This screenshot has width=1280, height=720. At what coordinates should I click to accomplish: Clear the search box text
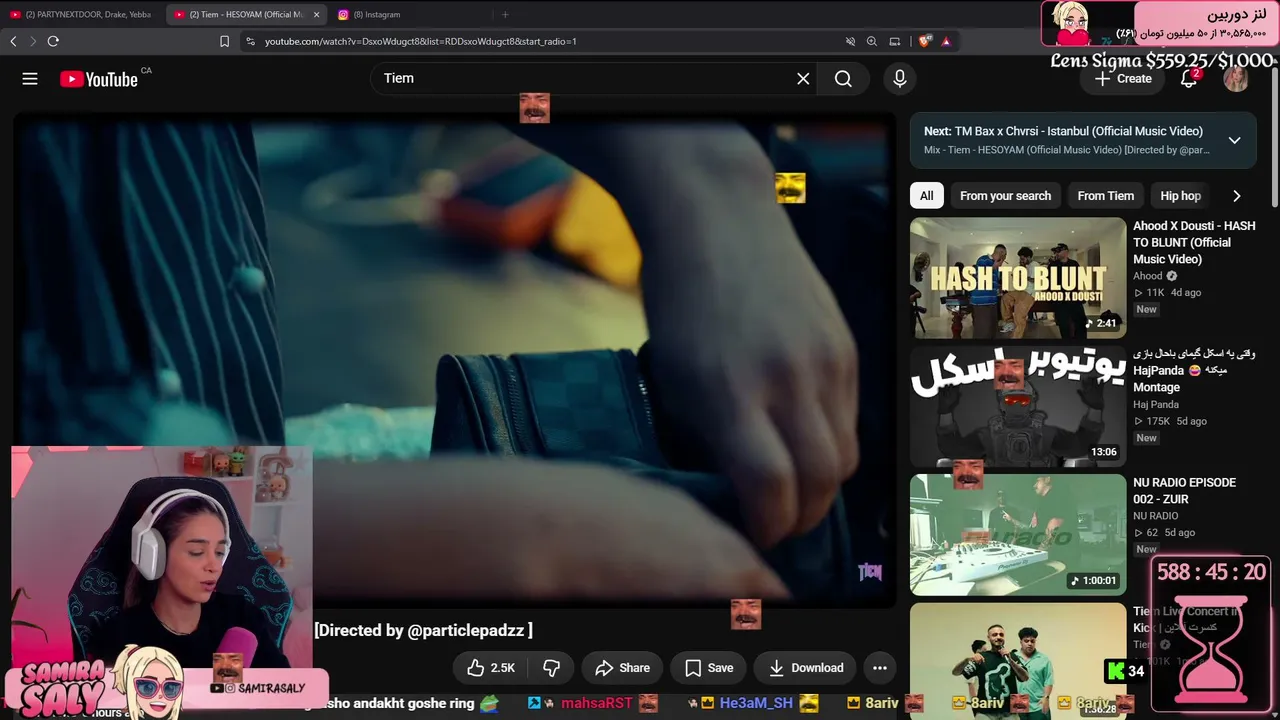tap(803, 78)
